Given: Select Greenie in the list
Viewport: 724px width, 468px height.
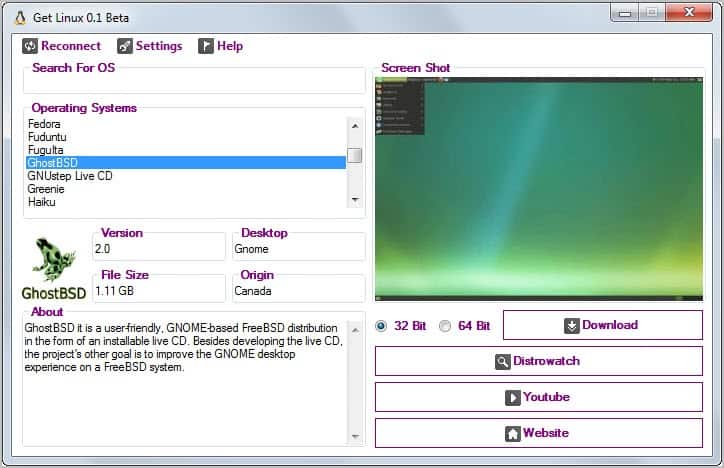Looking at the screenshot, I should click(x=186, y=189).
